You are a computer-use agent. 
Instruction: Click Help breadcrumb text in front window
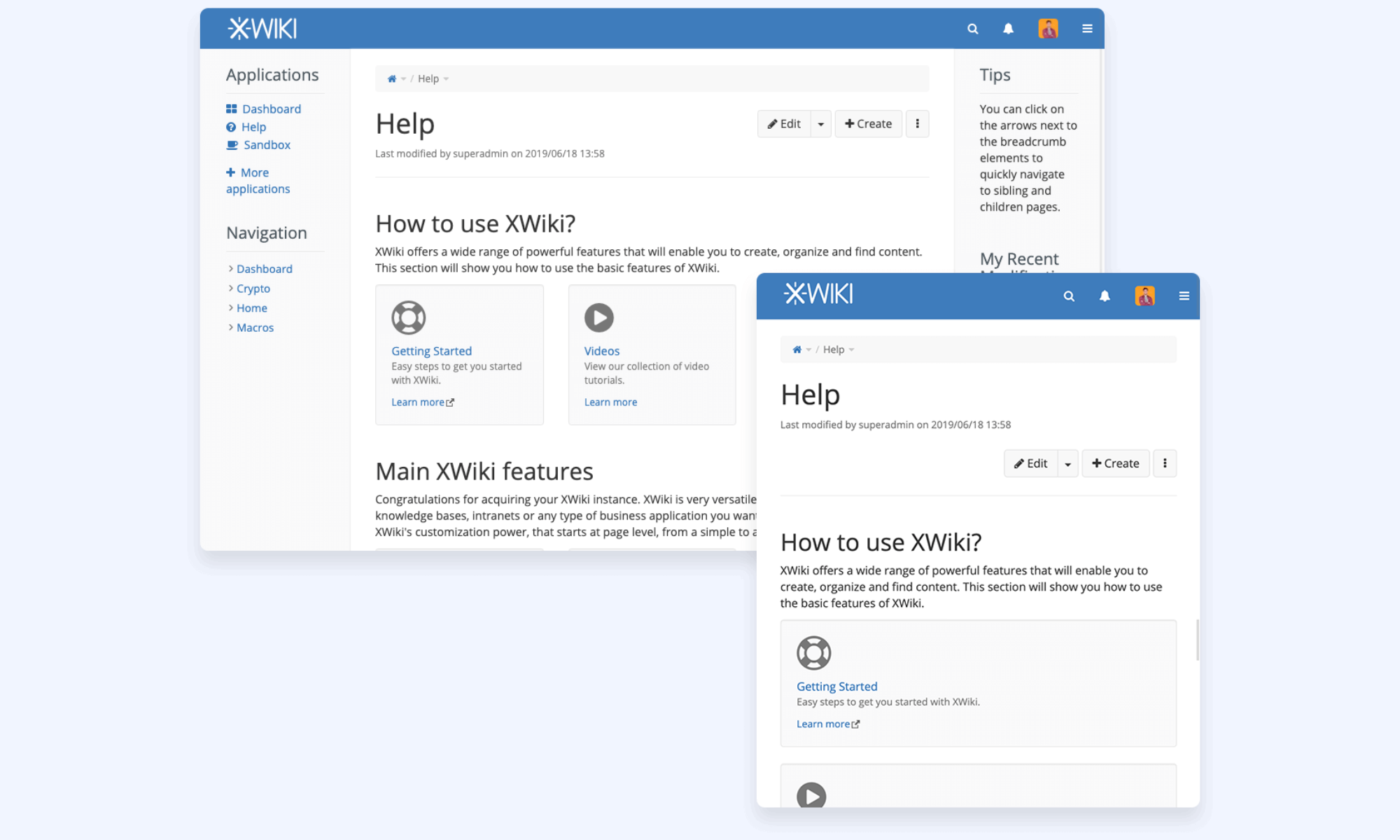[x=834, y=349]
